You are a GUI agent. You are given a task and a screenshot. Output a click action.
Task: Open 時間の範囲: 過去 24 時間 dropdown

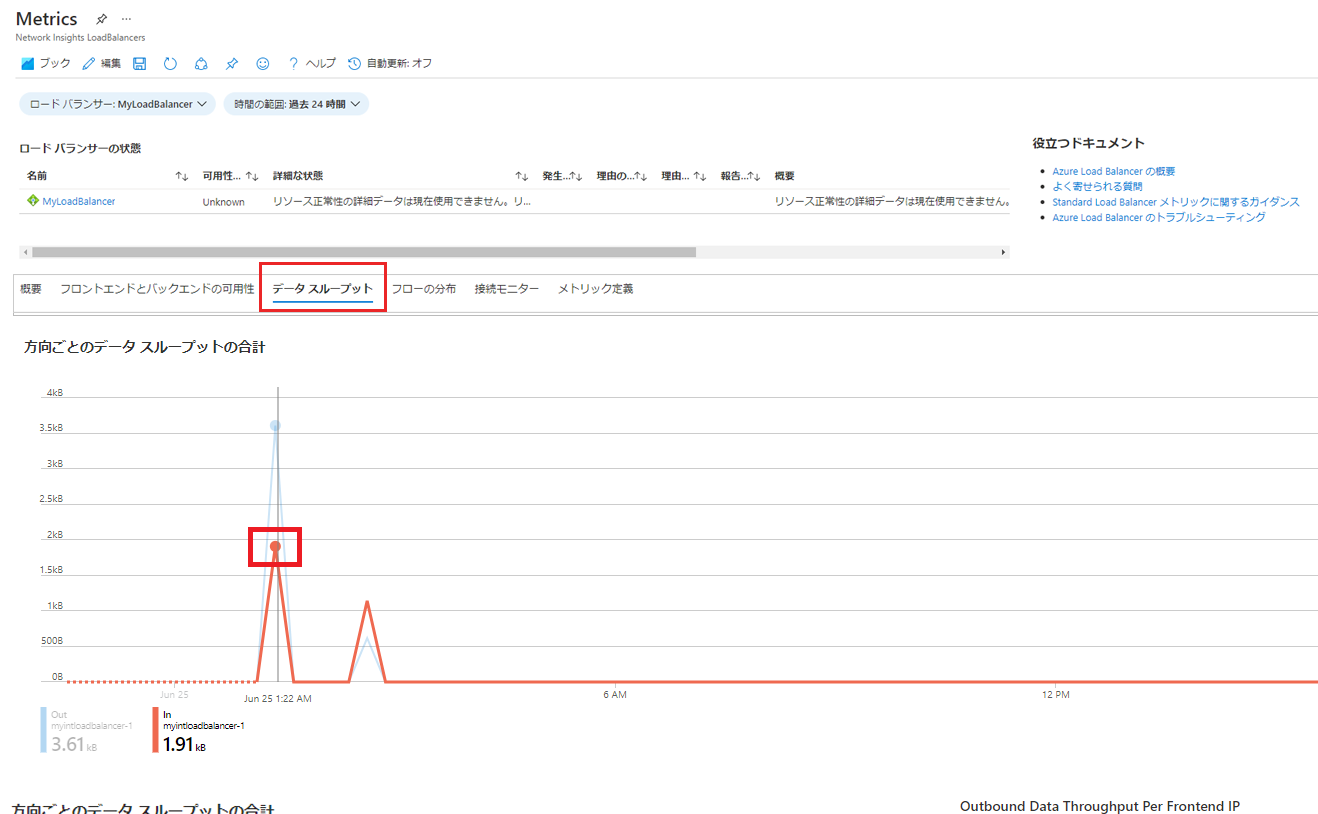point(296,104)
